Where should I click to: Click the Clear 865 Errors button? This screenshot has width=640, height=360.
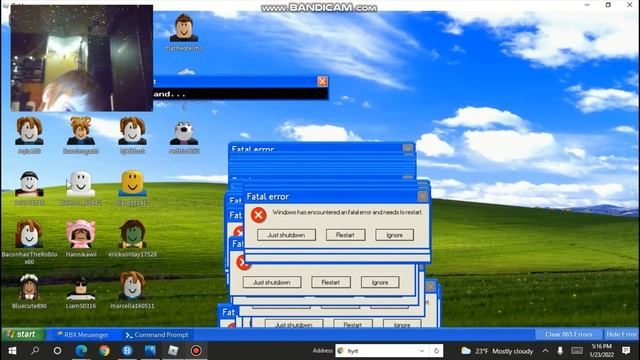(568, 334)
